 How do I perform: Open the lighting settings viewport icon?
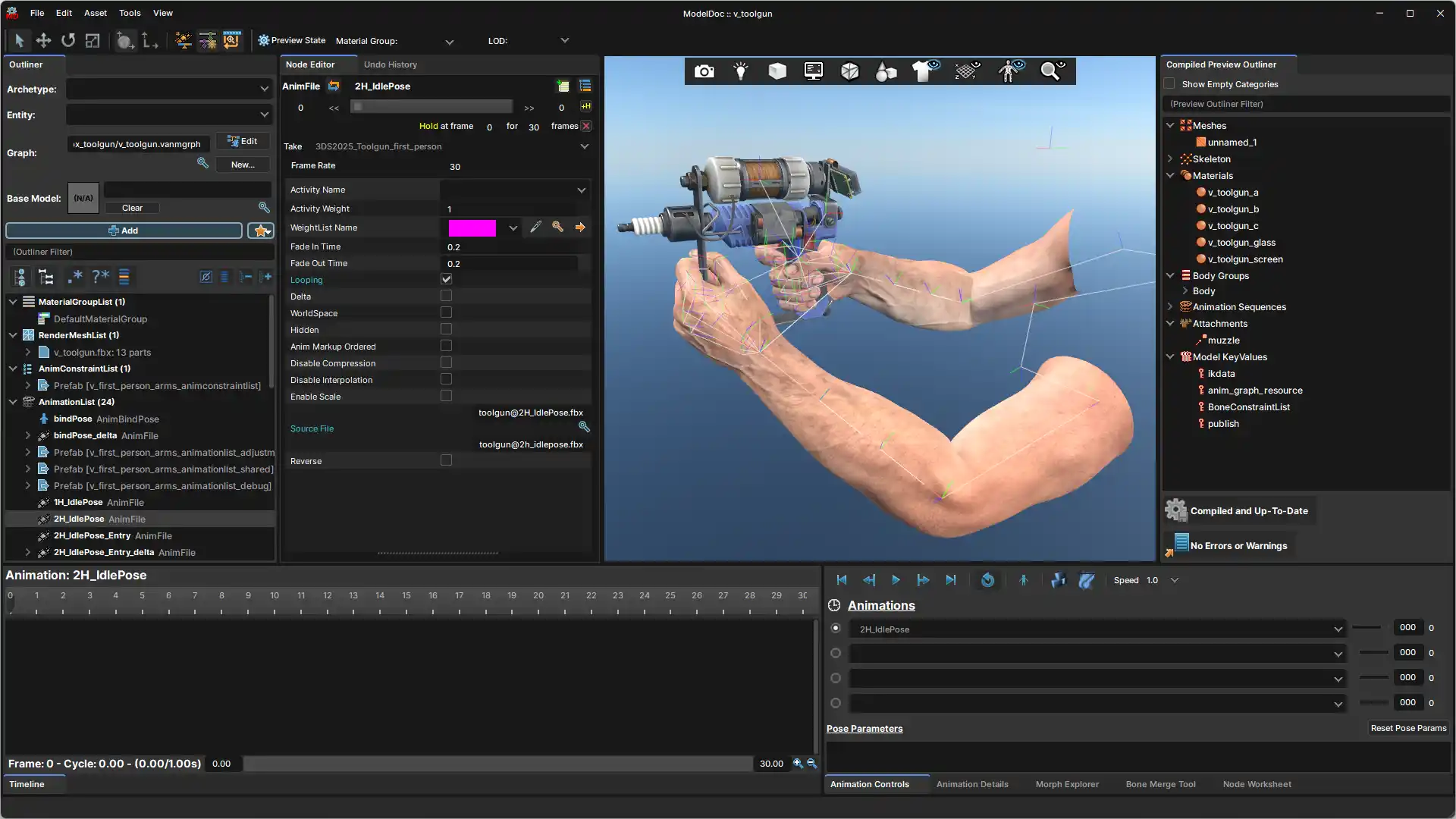740,71
